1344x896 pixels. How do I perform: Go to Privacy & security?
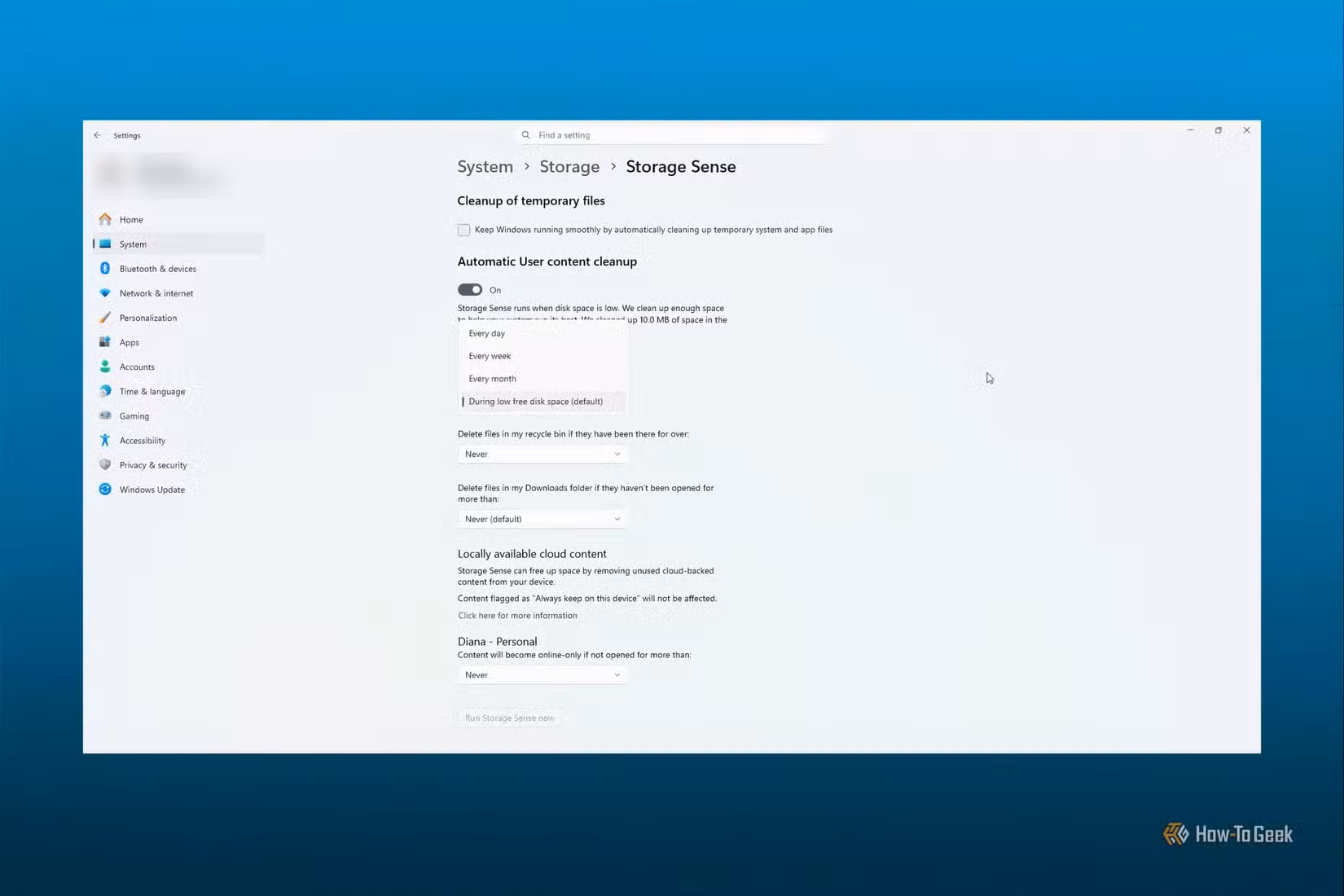click(178, 464)
